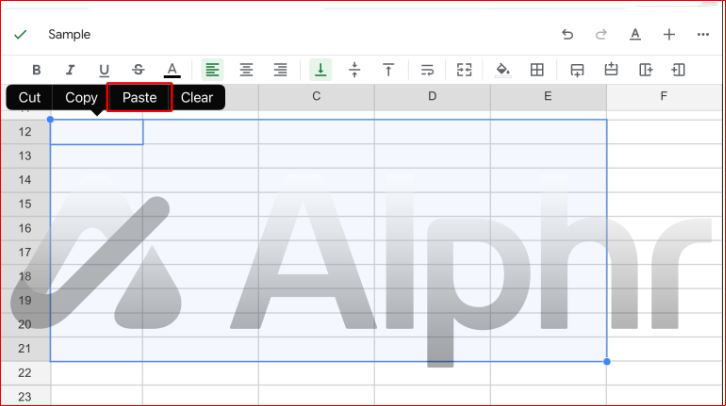
Task: Toggle text wrapping
Action: pos(427,70)
